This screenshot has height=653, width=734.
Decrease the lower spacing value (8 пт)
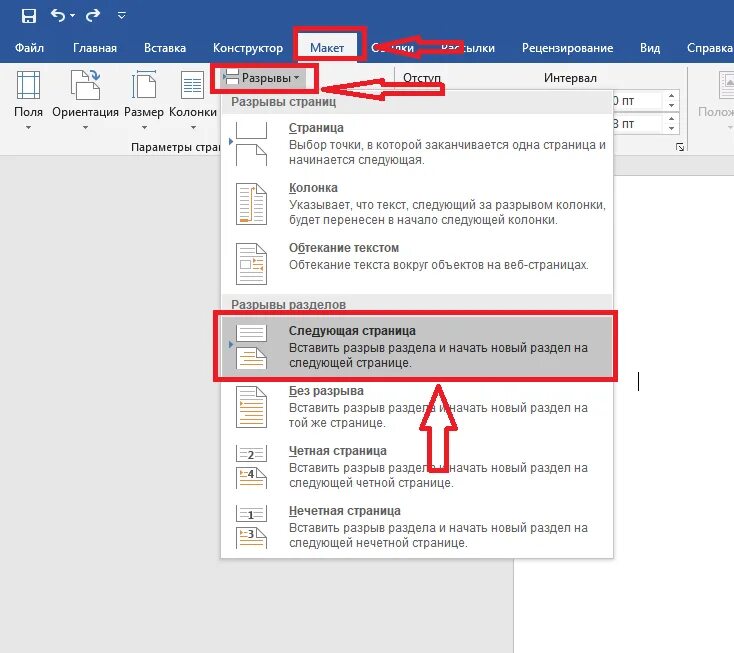coord(672,129)
